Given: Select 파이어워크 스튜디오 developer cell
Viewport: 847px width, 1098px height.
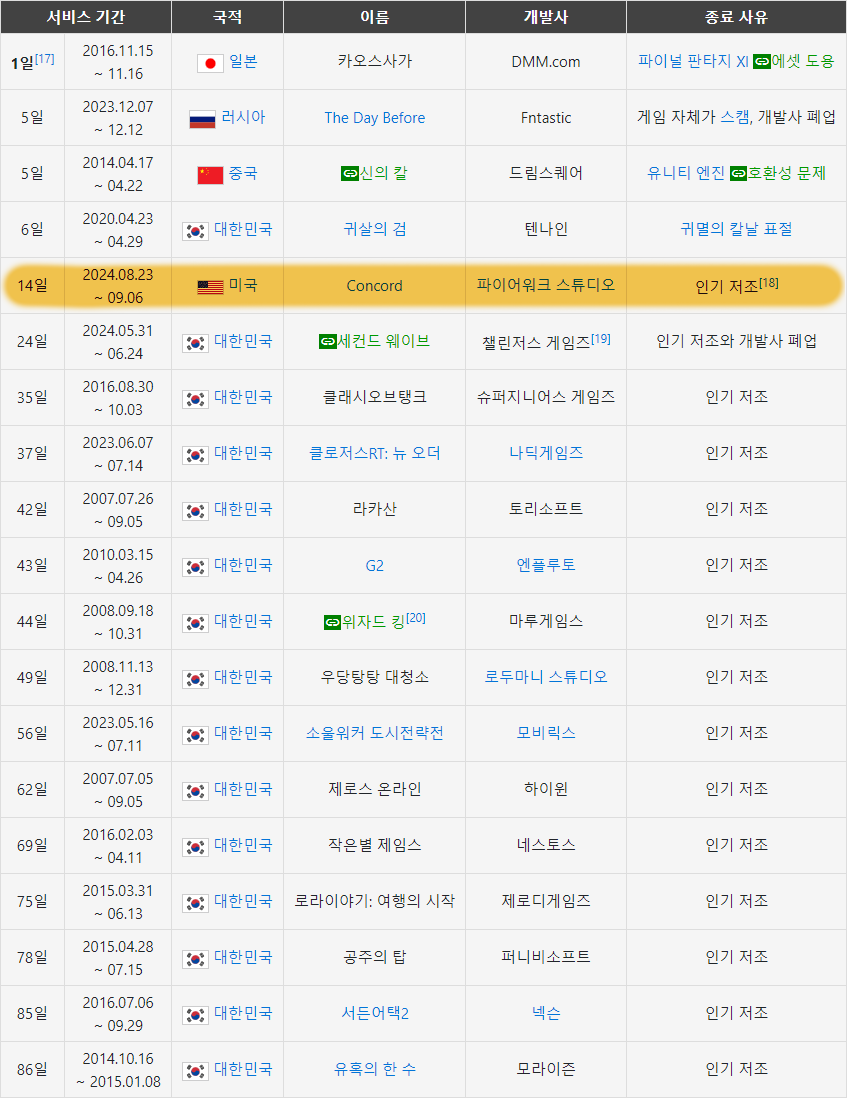Looking at the screenshot, I should click(546, 286).
